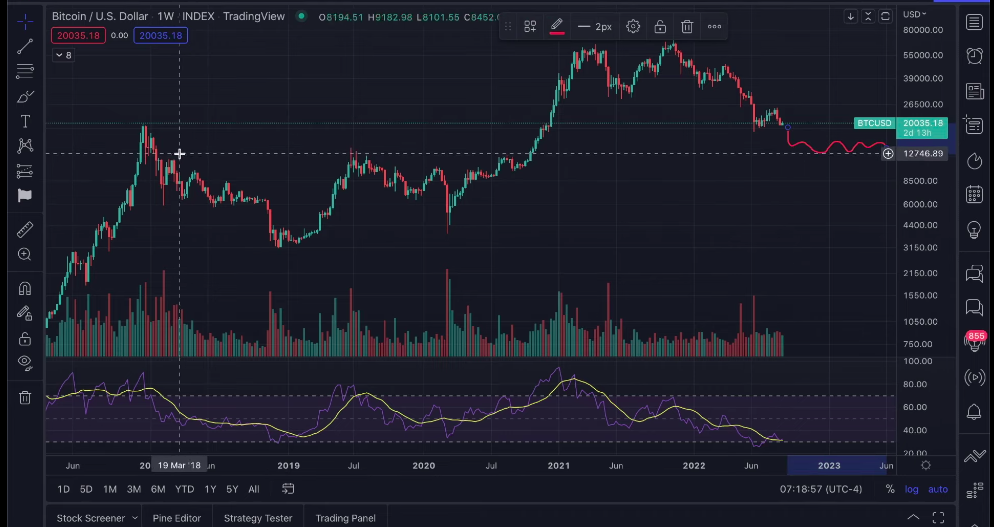The width and height of the screenshot is (994, 527).
Task: Set time range to 1Y
Action: pyautogui.click(x=210, y=489)
